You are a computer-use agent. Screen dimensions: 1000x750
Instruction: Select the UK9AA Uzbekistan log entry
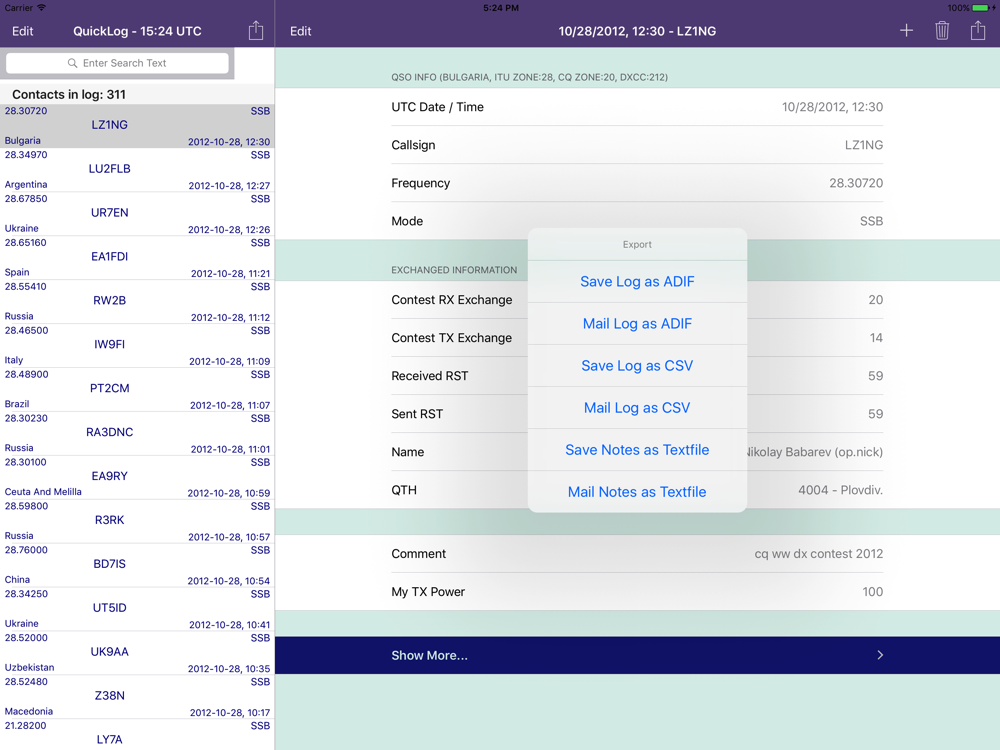pos(110,652)
